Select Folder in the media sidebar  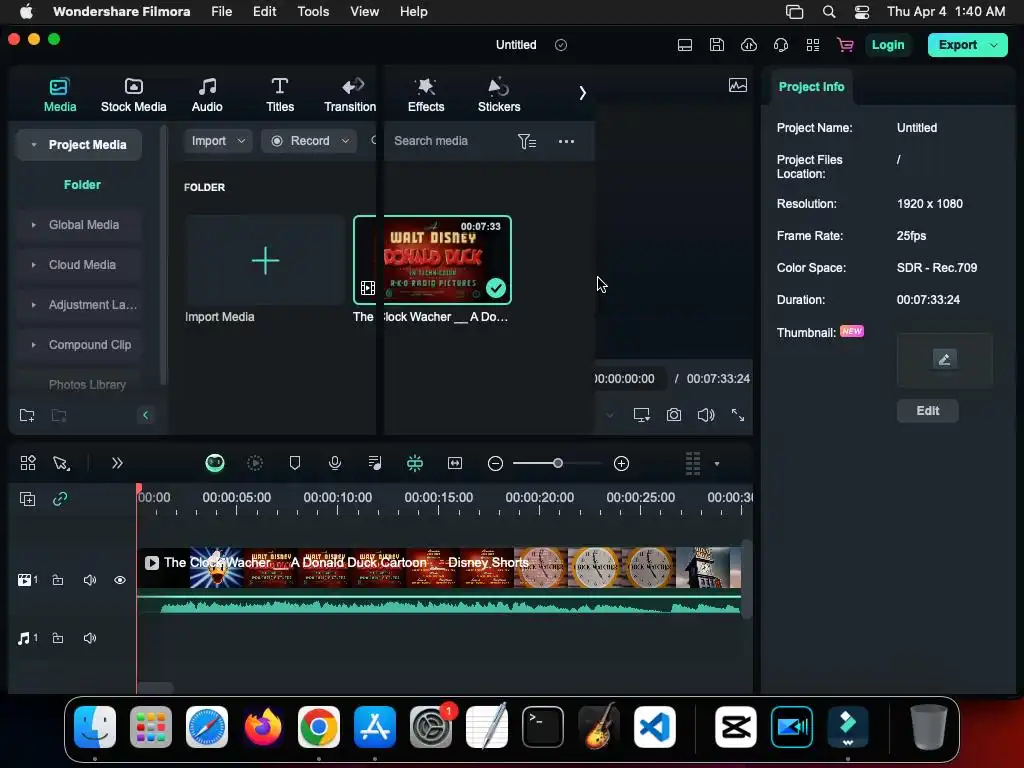(x=82, y=185)
